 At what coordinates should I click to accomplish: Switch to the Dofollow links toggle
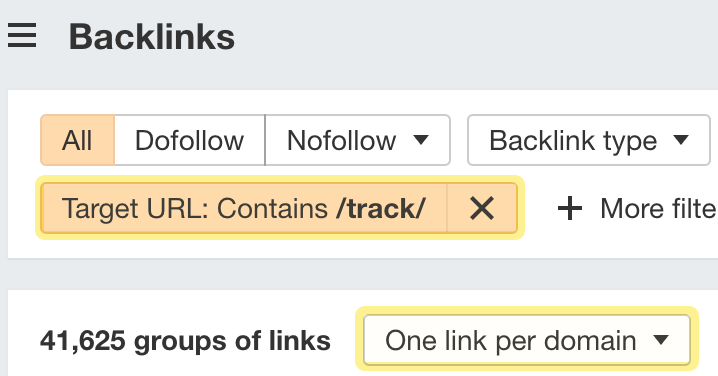(190, 140)
